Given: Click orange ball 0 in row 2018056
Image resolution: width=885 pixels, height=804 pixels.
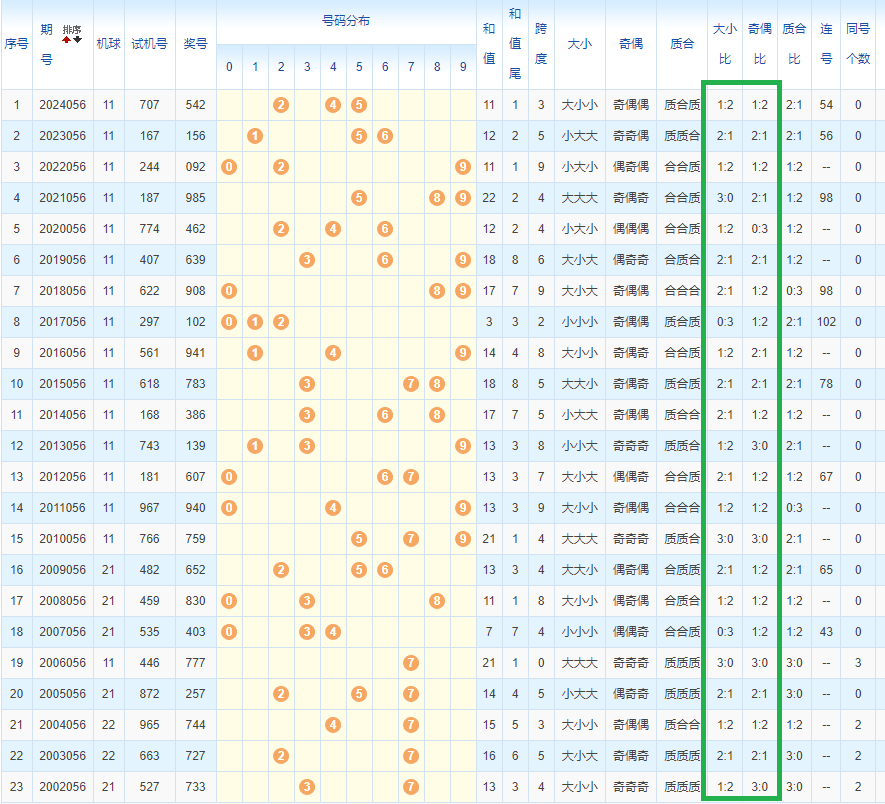Looking at the screenshot, I should pos(229,291).
